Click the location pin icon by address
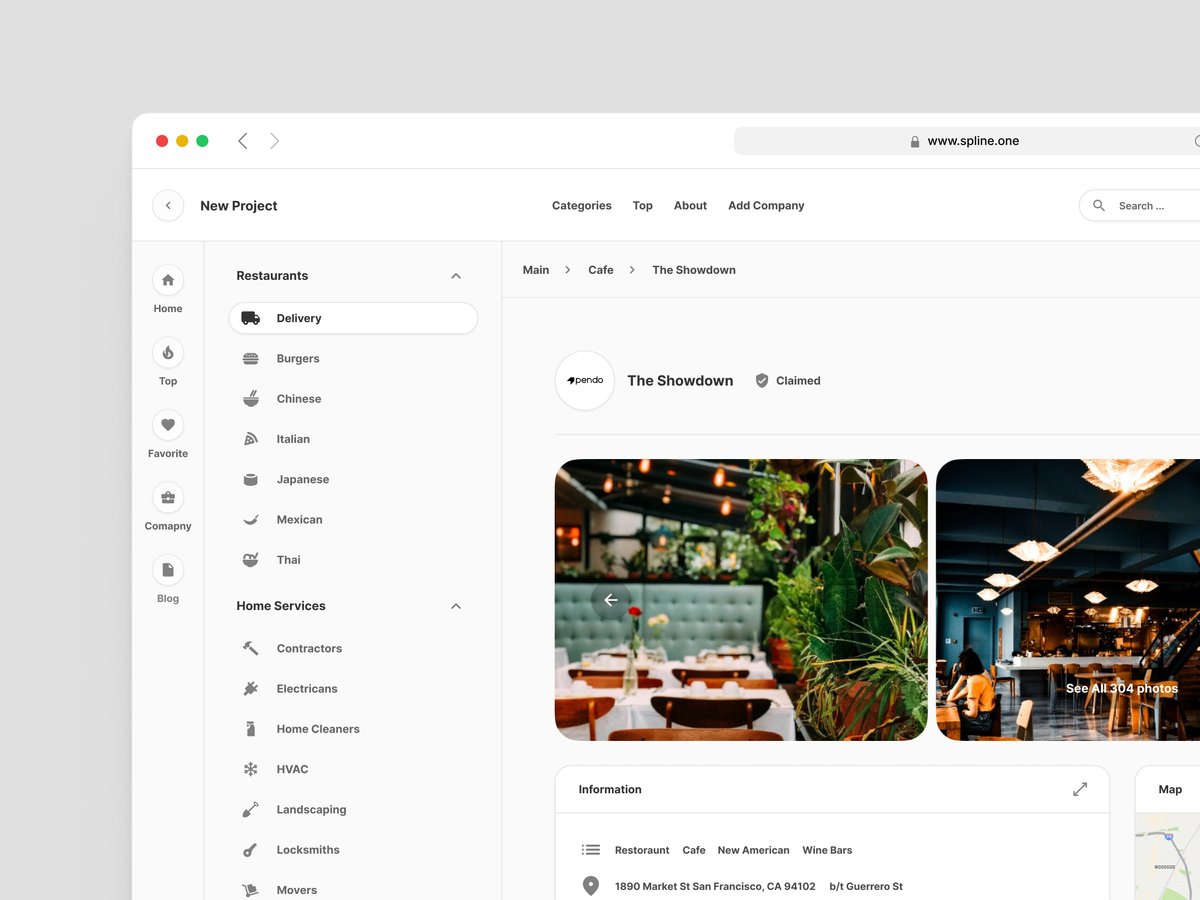Image resolution: width=1200 pixels, height=900 pixels. click(x=591, y=886)
